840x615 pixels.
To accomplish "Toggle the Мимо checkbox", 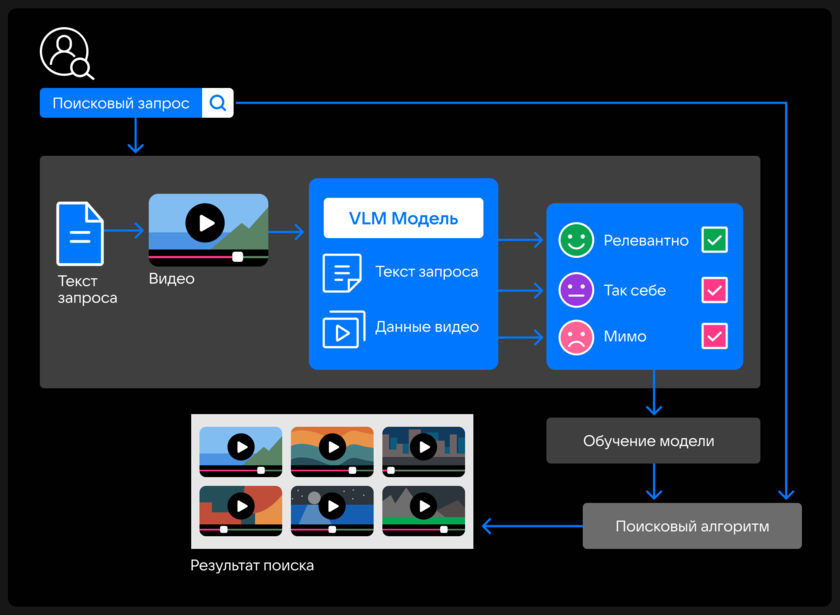I will coord(714,336).
